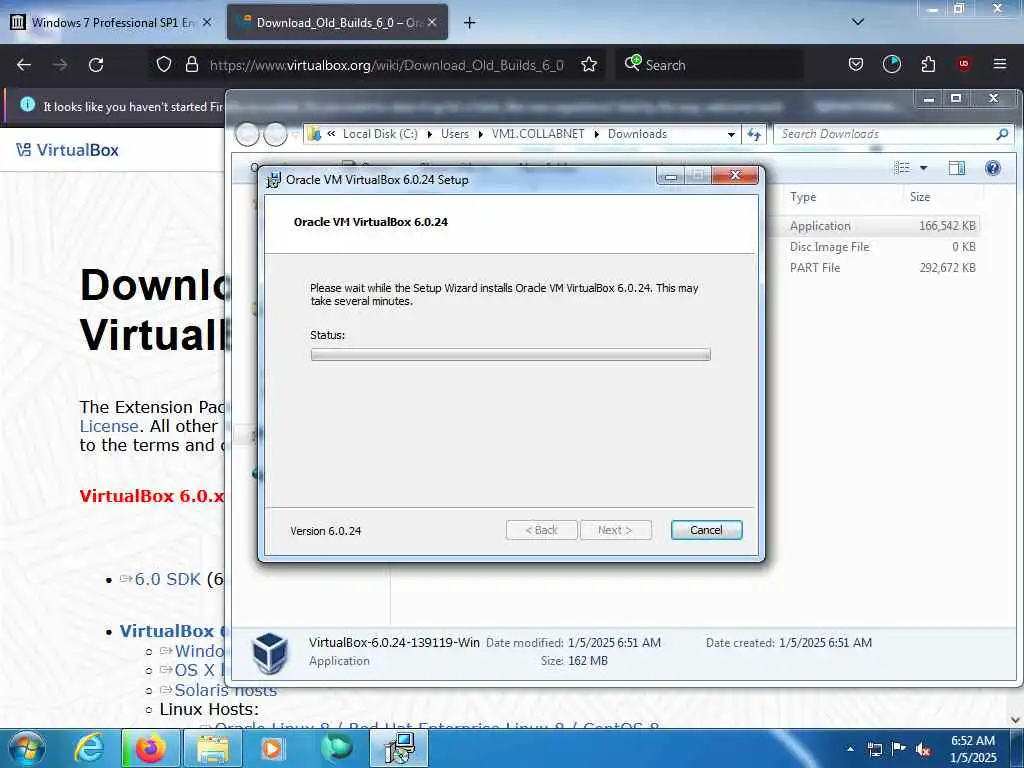The height and width of the screenshot is (768, 1024).
Task: Open the Action Center flag icon
Action: click(x=899, y=749)
